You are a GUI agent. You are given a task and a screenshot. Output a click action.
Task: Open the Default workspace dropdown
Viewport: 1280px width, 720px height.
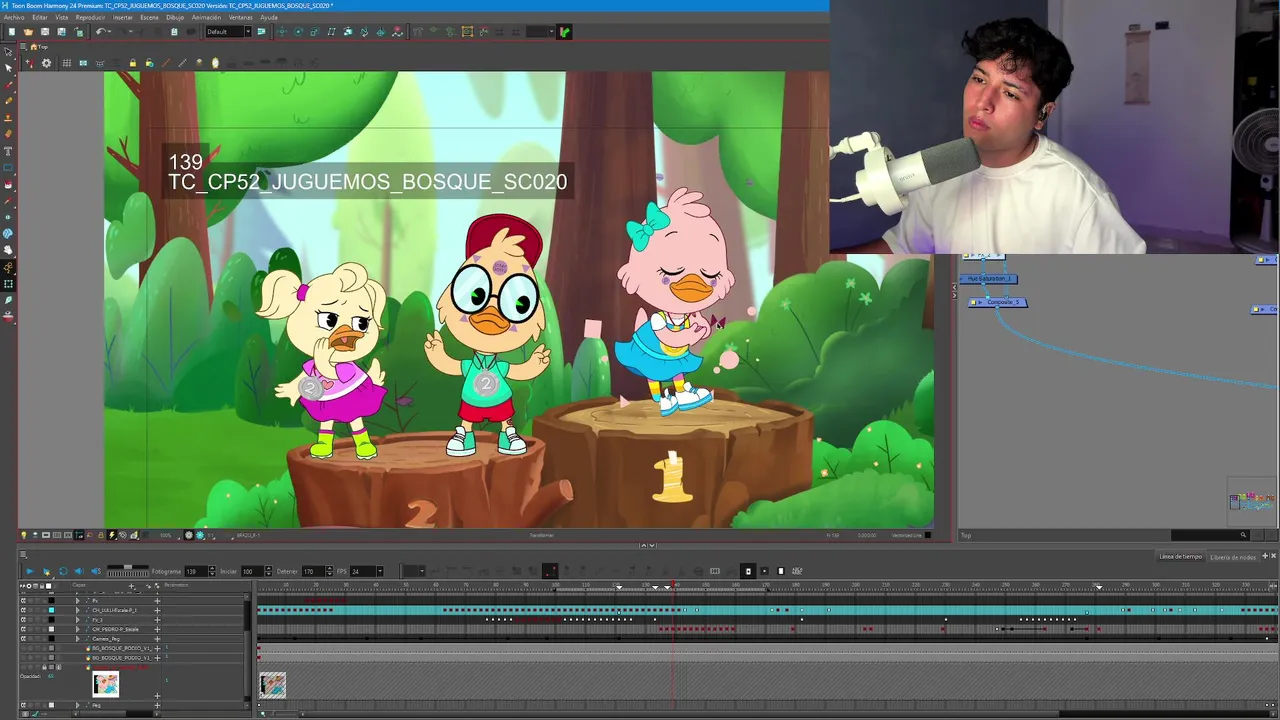228,32
